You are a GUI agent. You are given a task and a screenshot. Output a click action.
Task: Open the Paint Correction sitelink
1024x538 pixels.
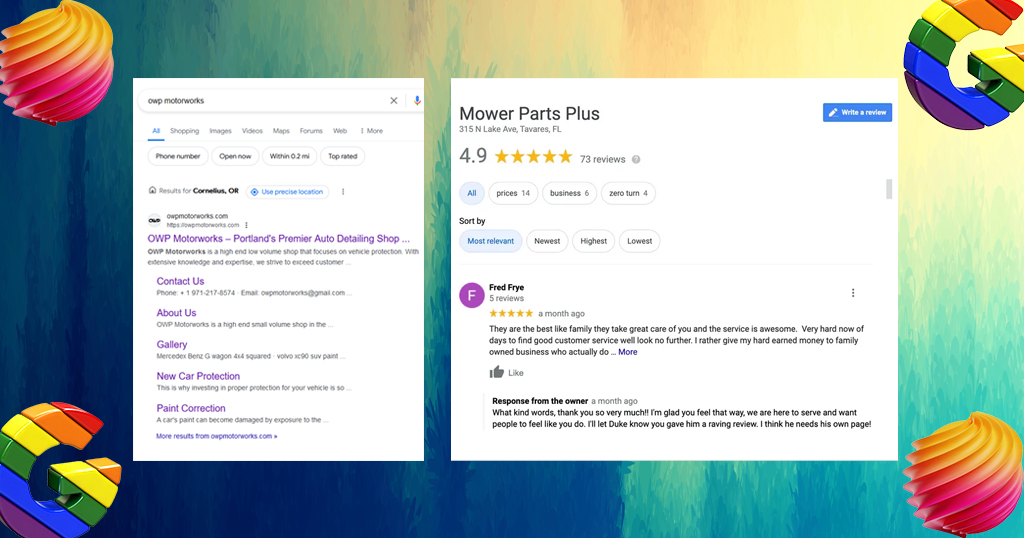click(x=191, y=408)
